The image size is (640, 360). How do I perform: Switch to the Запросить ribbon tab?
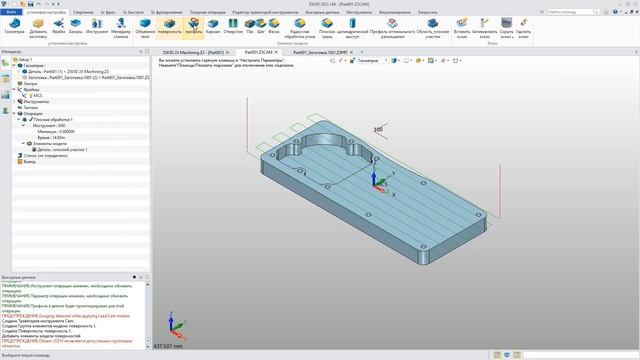point(427,12)
